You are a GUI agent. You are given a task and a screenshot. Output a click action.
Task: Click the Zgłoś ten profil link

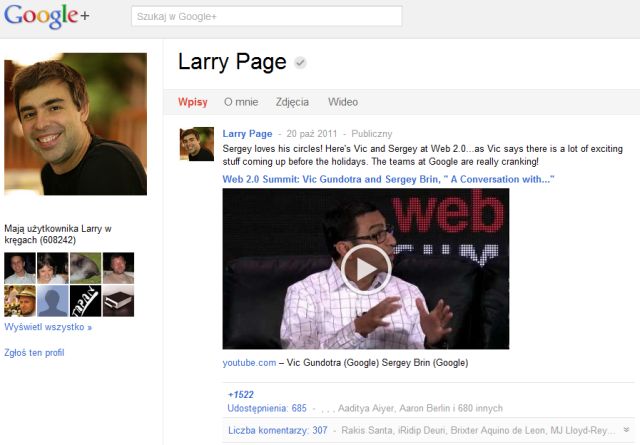click(x=34, y=352)
